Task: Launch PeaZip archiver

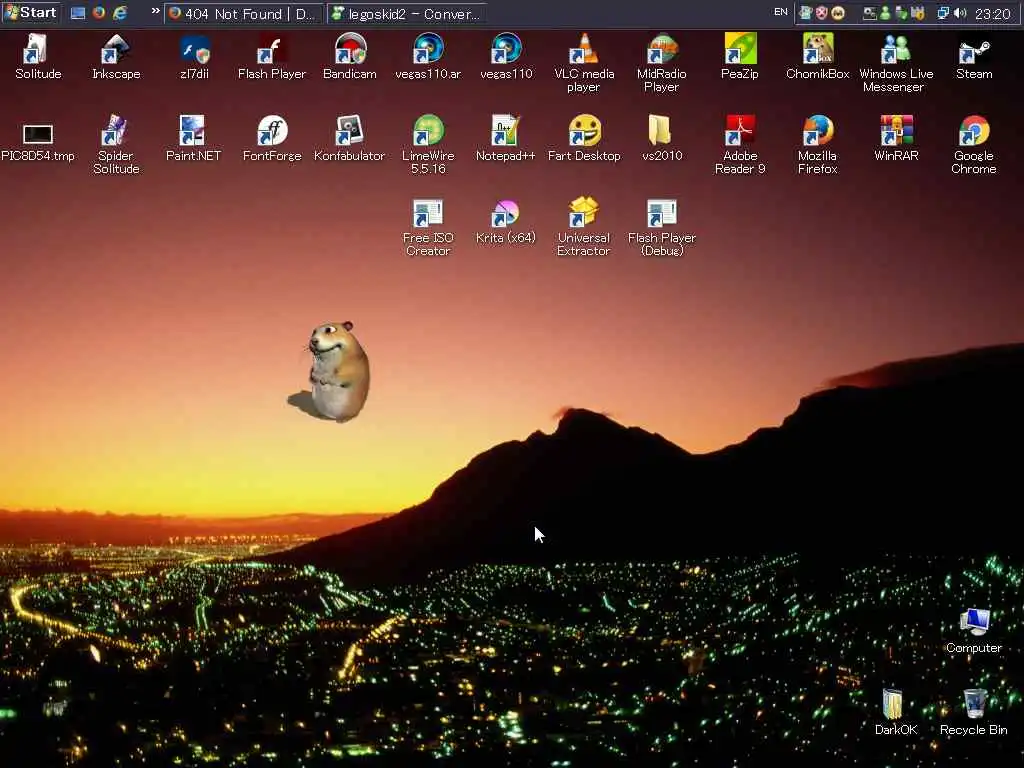Action: [x=740, y=57]
